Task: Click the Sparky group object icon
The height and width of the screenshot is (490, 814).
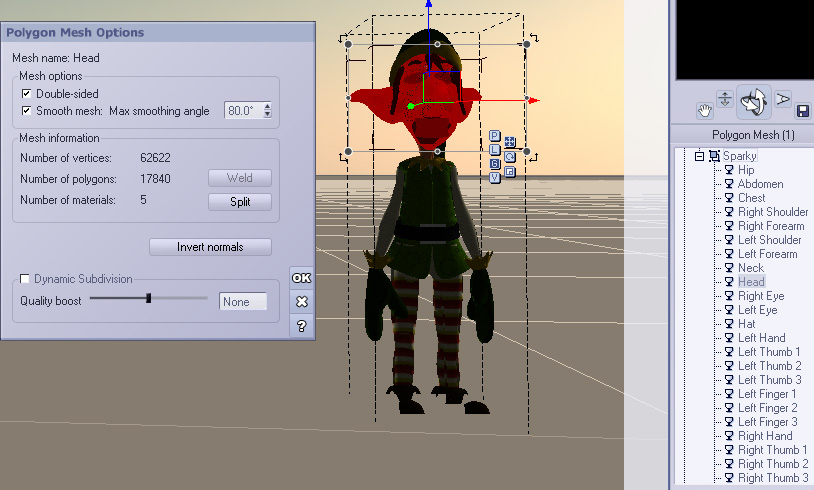Action: (714, 156)
